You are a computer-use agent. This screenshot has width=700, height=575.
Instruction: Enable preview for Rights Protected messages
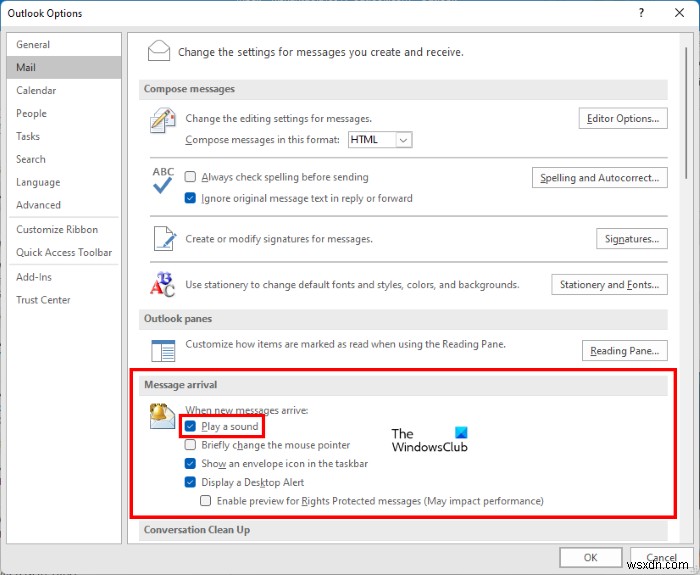205,500
